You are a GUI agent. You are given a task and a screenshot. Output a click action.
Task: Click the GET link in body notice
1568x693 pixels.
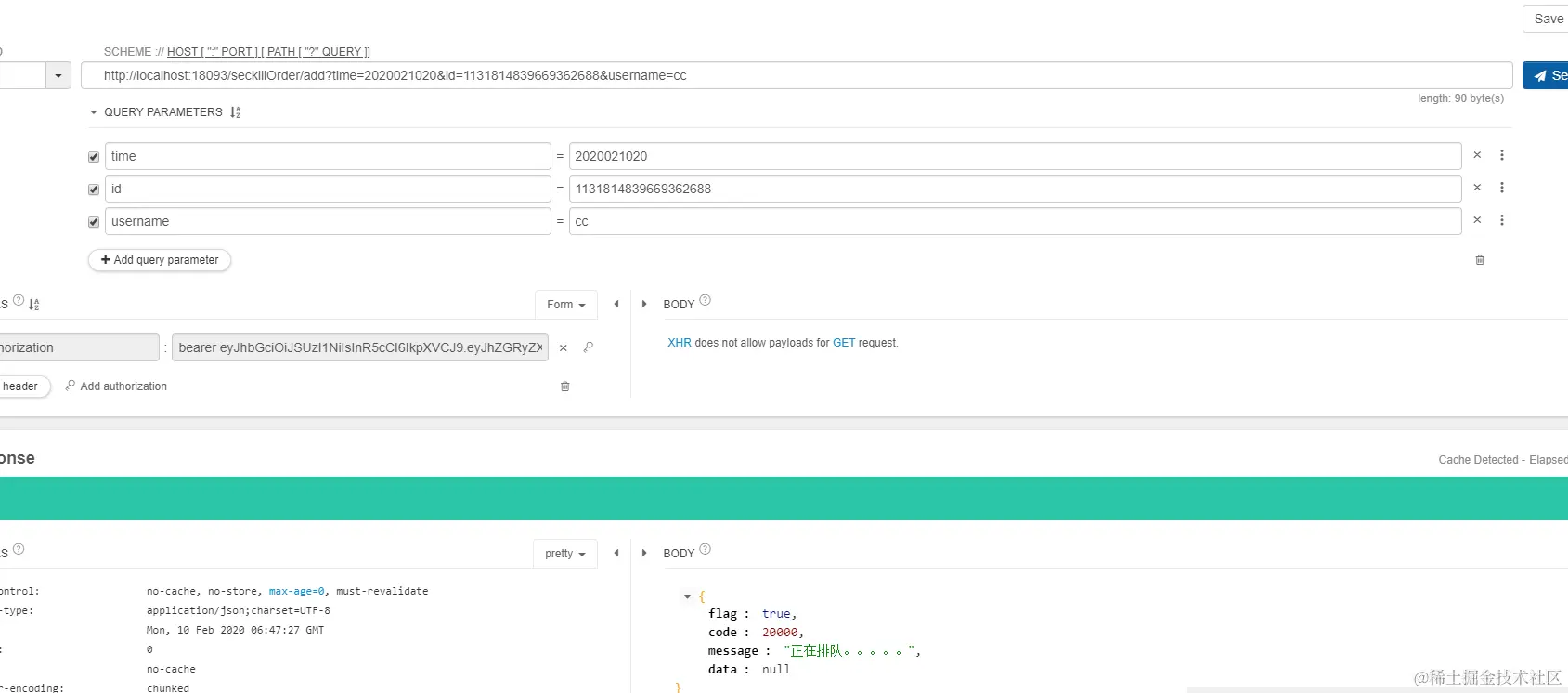click(x=844, y=343)
